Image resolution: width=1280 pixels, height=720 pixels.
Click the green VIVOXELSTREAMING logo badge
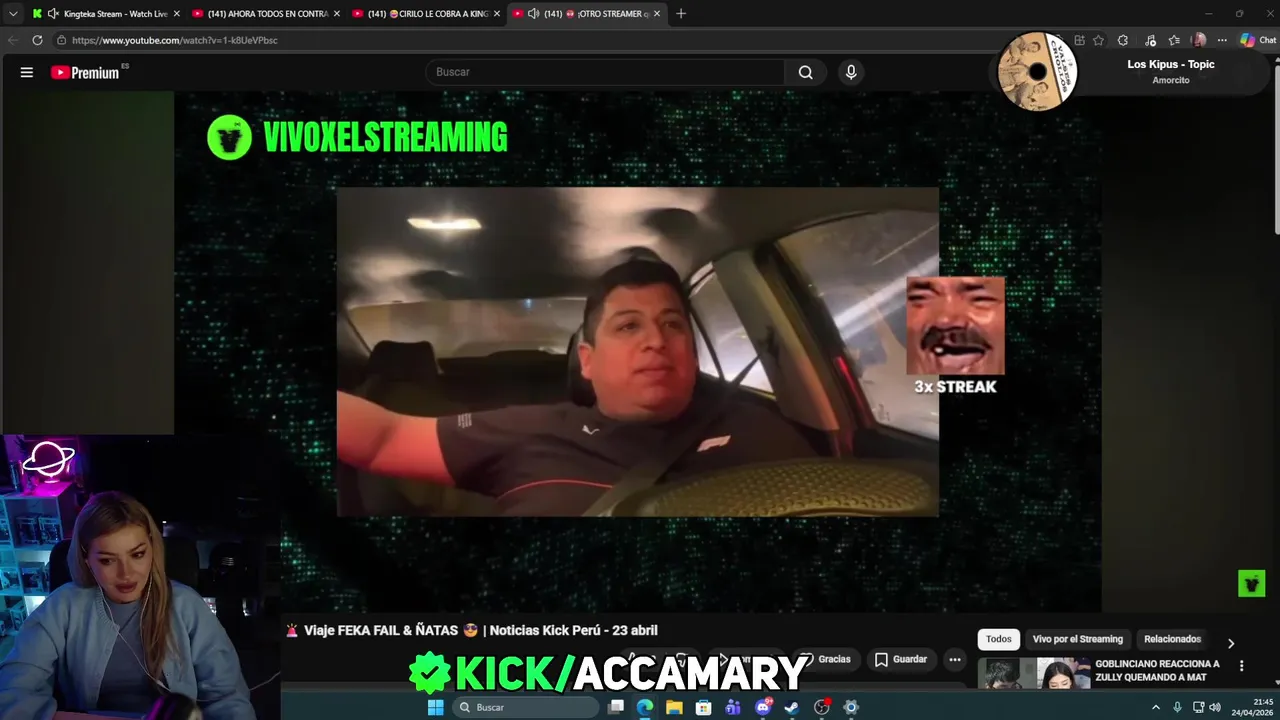click(229, 137)
